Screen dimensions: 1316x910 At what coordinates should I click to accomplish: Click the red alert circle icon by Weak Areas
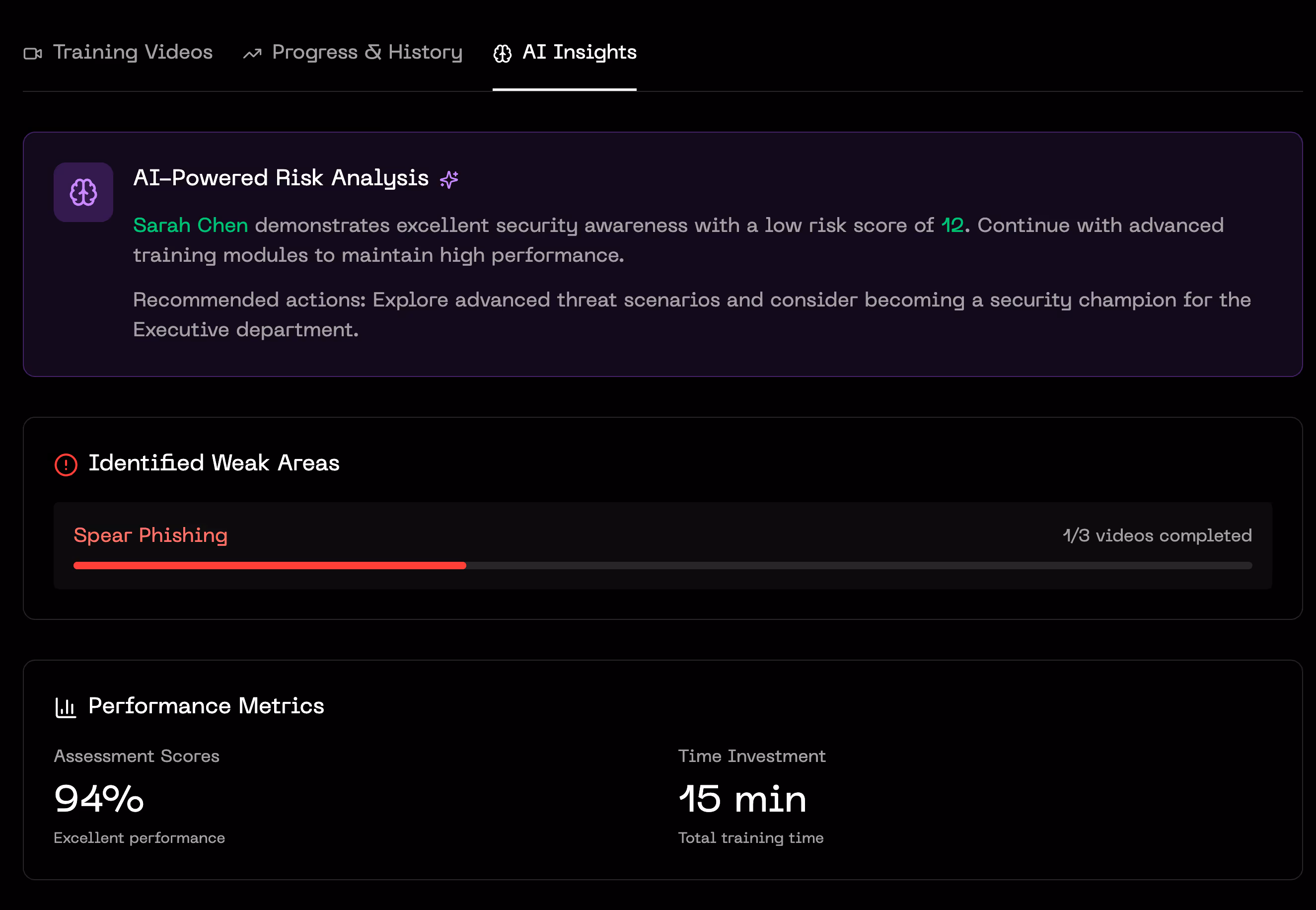[x=66, y=464]
